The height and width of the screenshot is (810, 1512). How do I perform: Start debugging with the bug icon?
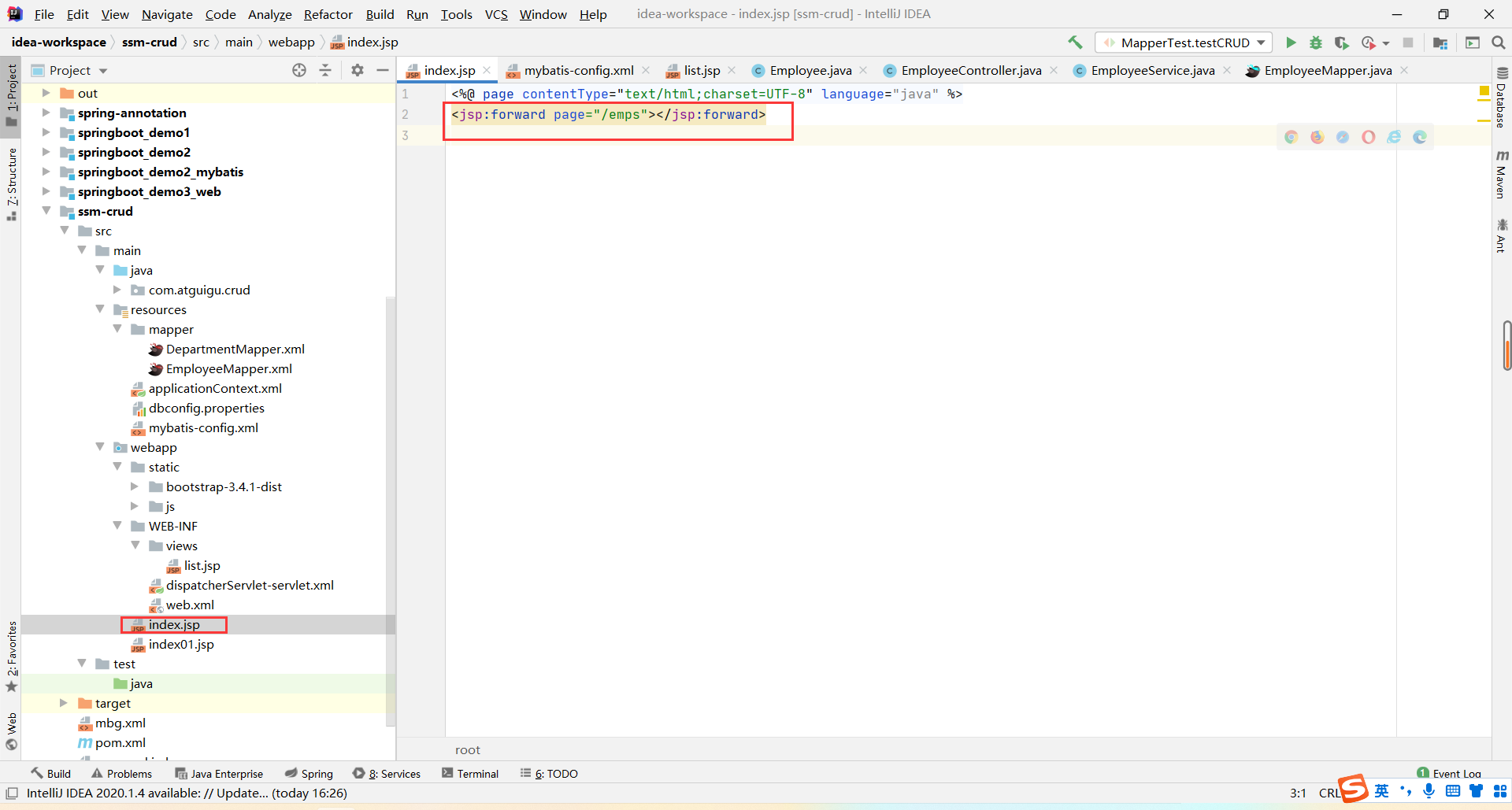1316,43
